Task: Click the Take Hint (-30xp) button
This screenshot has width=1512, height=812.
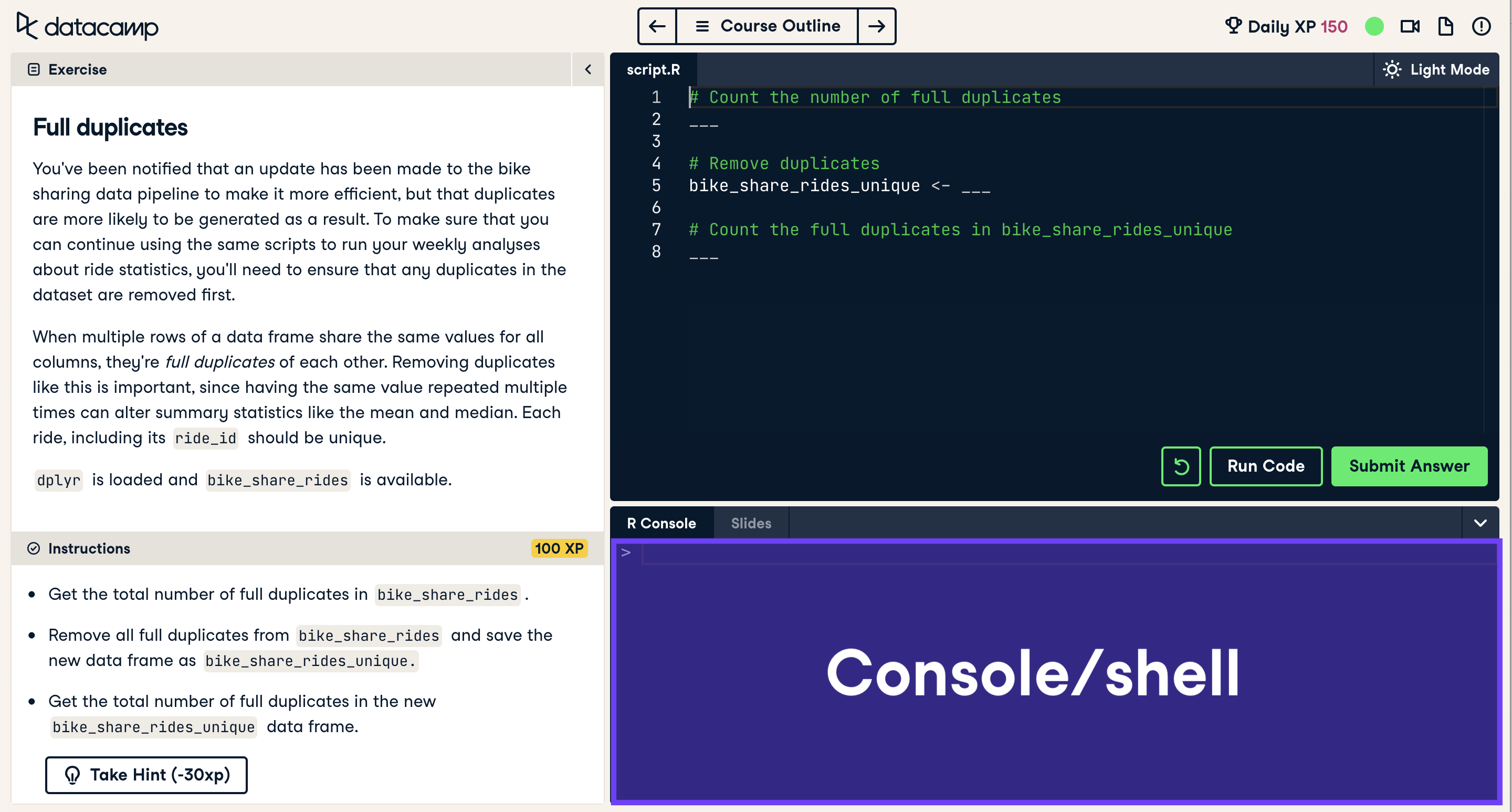Action: (x=146, y=775)
